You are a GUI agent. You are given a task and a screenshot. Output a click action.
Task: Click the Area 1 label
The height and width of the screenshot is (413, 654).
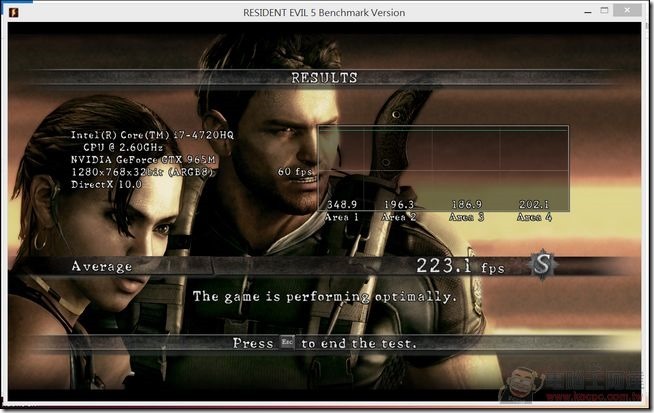342,217
